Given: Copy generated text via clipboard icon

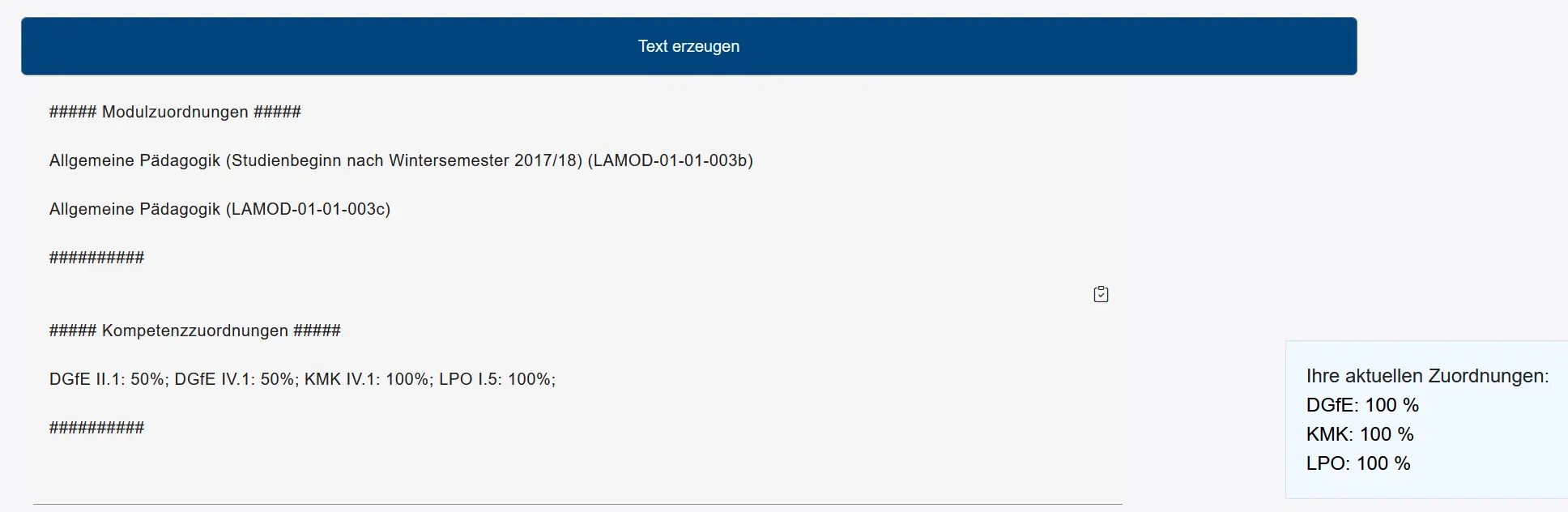Looking at the screenshot, I should click(1101, 294).
